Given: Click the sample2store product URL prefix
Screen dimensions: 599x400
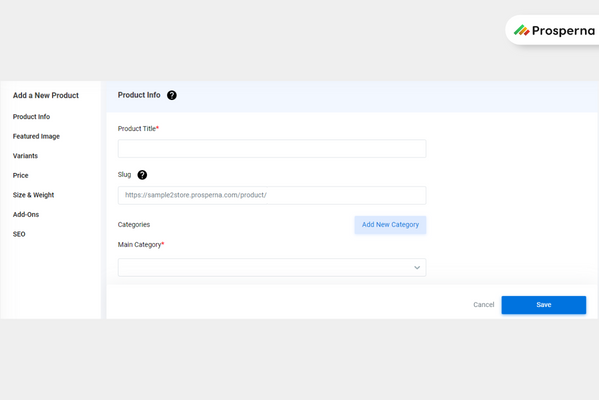Looking at the screenshot, I should coord(196,195).
